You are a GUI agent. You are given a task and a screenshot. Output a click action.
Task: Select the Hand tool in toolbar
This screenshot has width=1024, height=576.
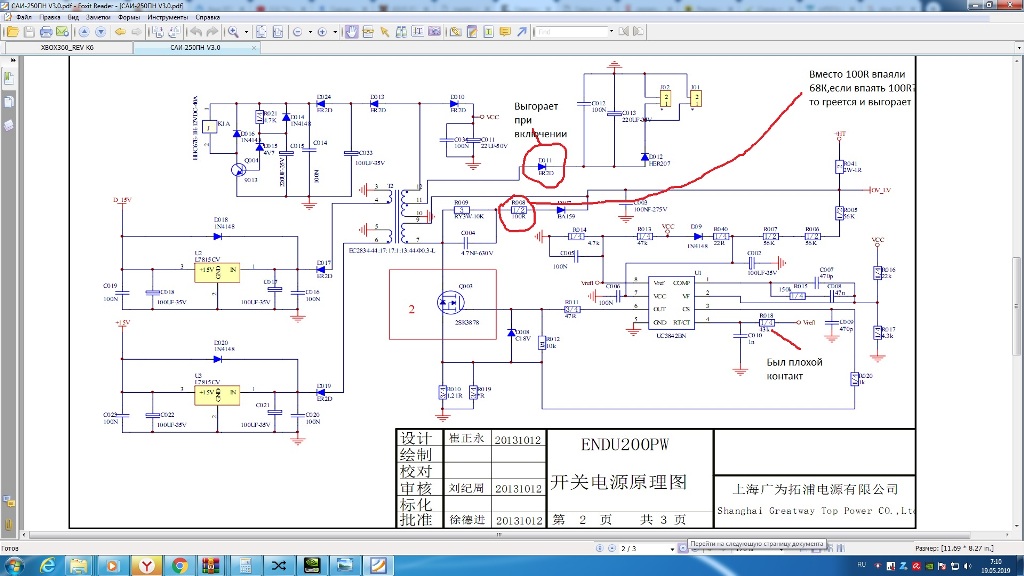point(352,31)
